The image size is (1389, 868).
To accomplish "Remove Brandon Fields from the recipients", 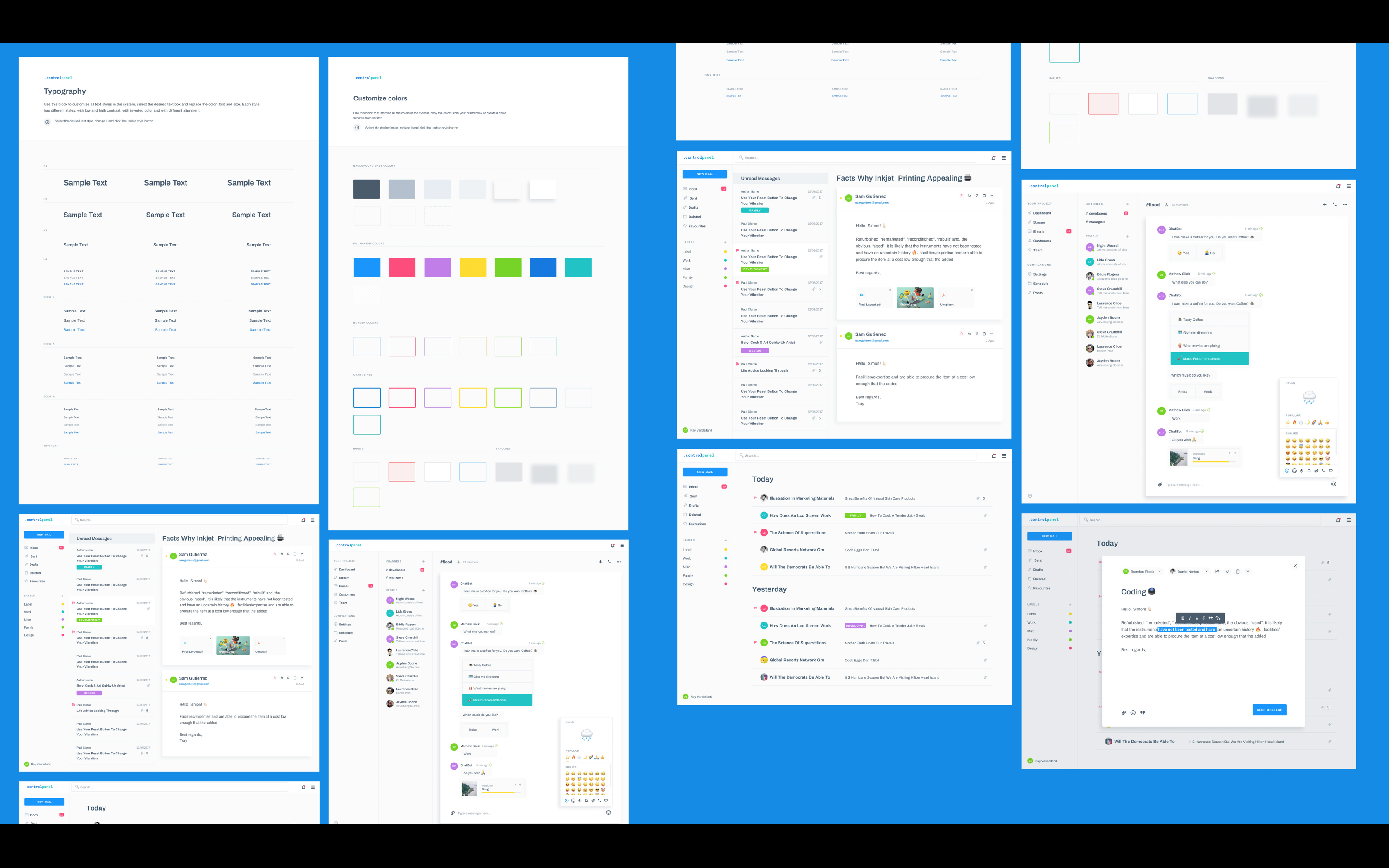I will pos(1160,572).
